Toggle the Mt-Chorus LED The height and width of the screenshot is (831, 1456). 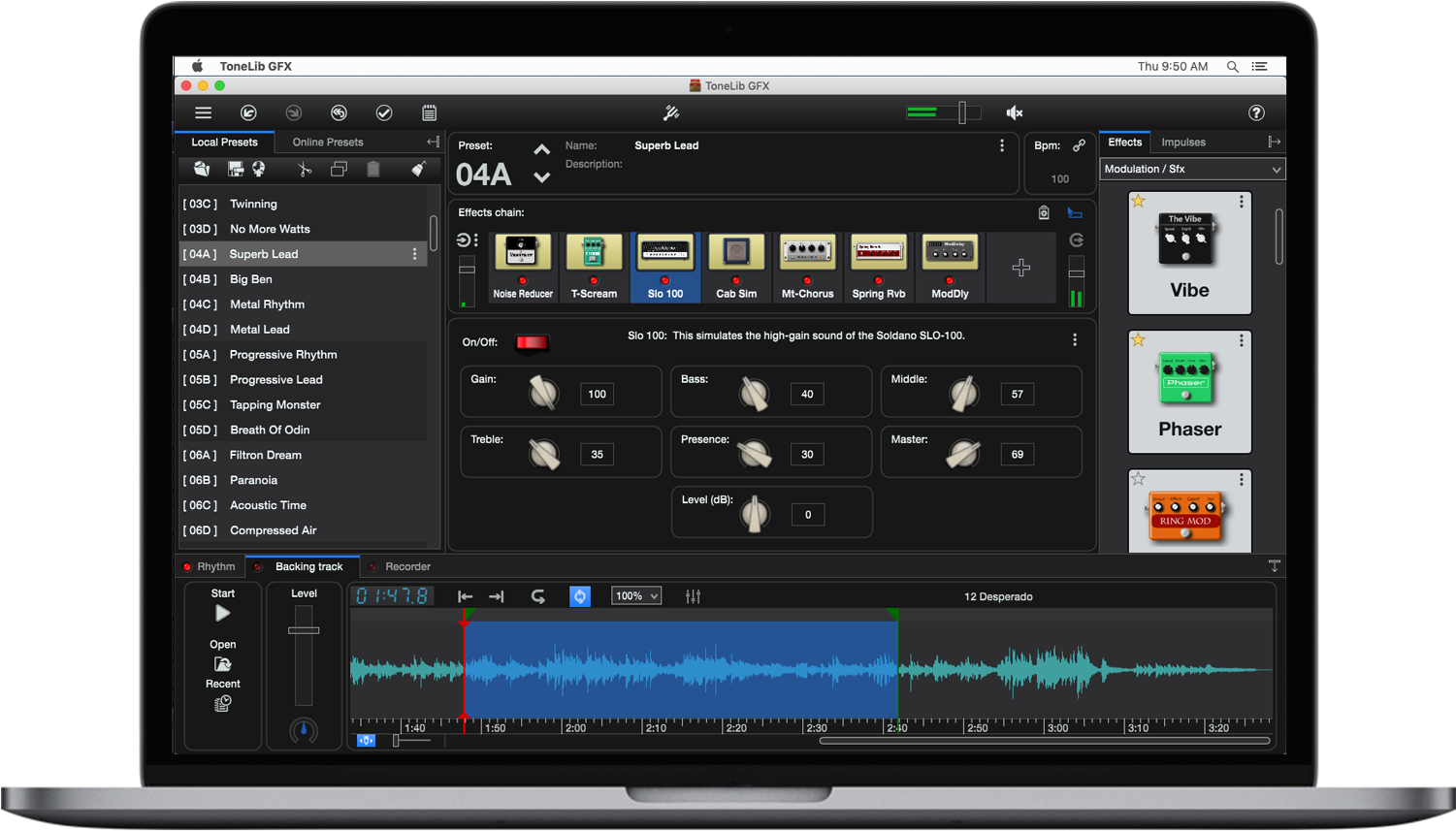pos(807,280)
